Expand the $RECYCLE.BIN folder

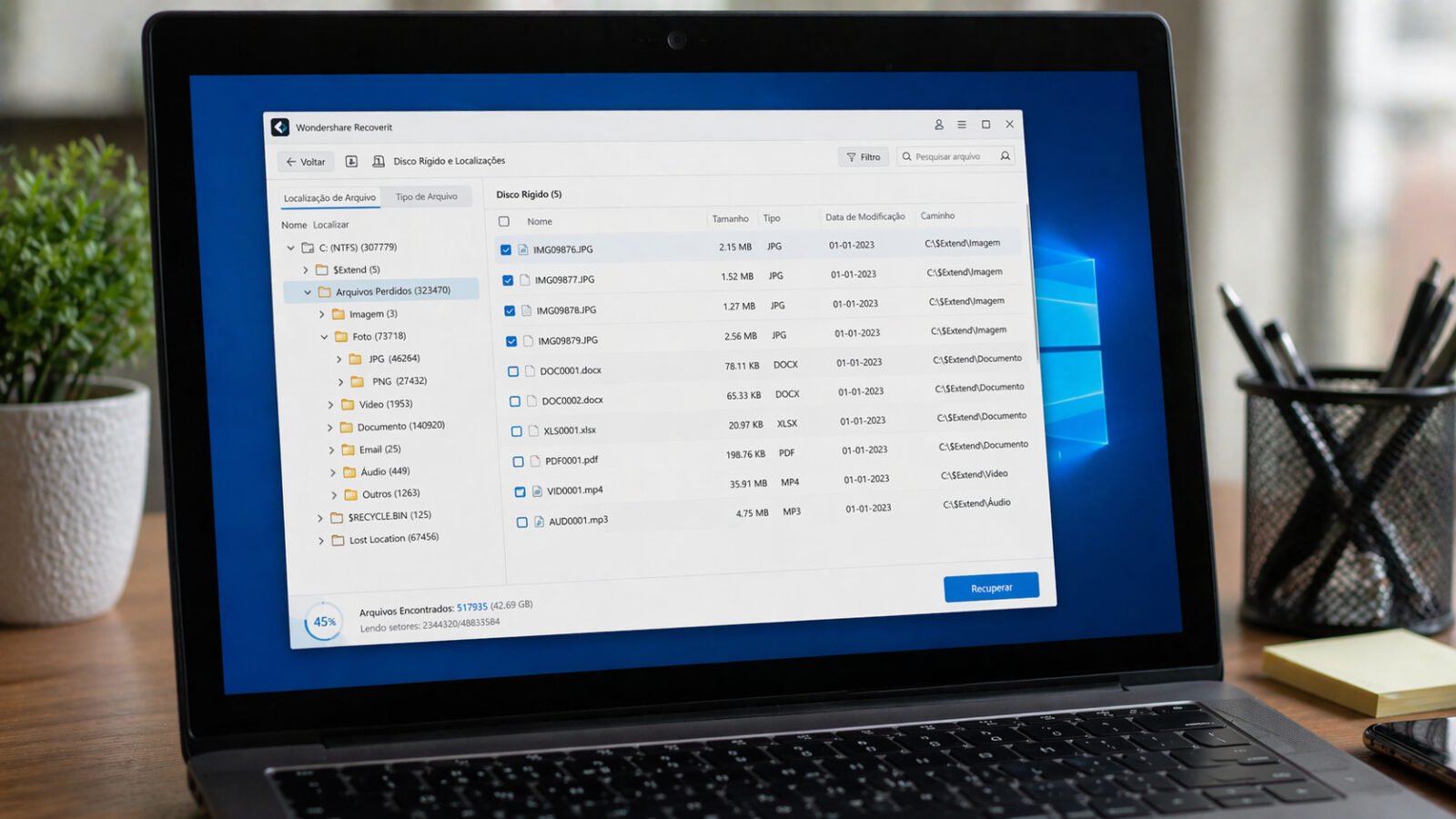(x=320, y=518)
